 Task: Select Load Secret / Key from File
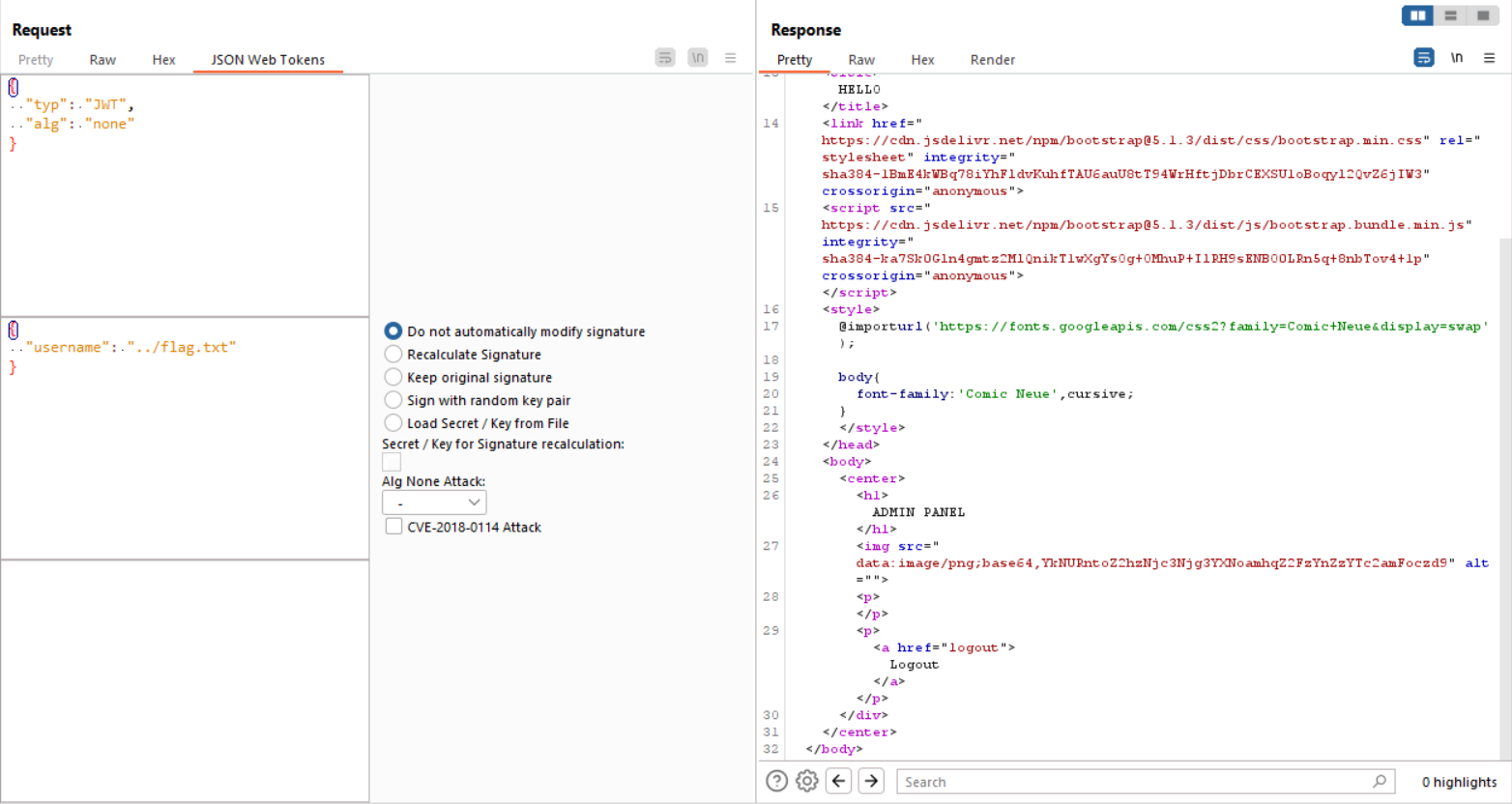click(393, 423)
